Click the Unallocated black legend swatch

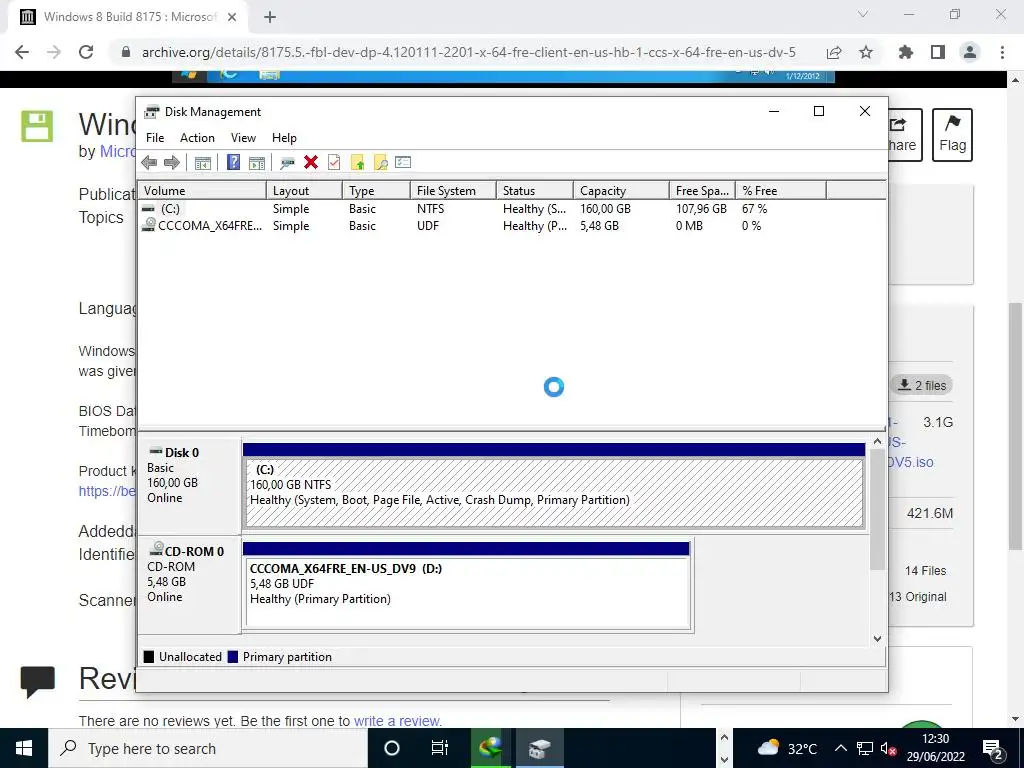pos(149,657)
